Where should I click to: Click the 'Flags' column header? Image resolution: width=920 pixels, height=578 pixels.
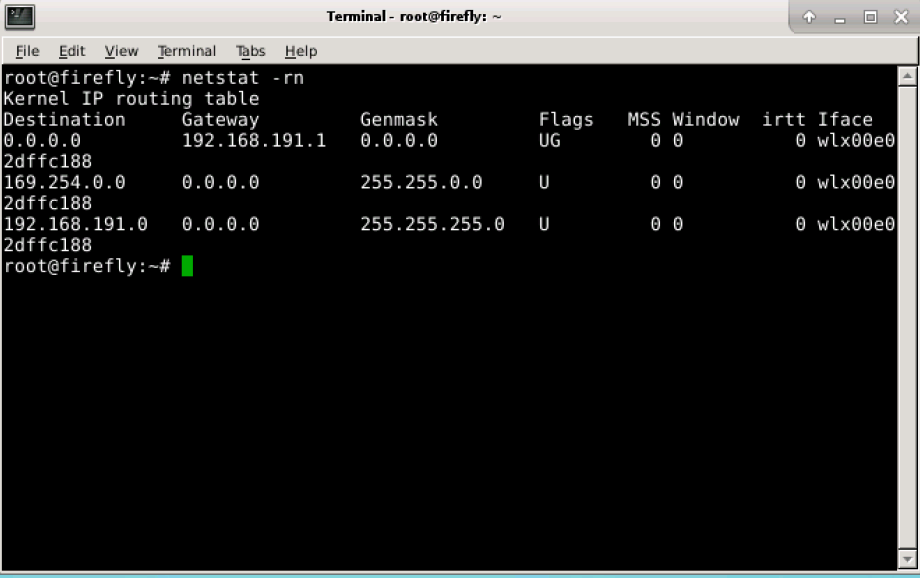tap(566, 120)
